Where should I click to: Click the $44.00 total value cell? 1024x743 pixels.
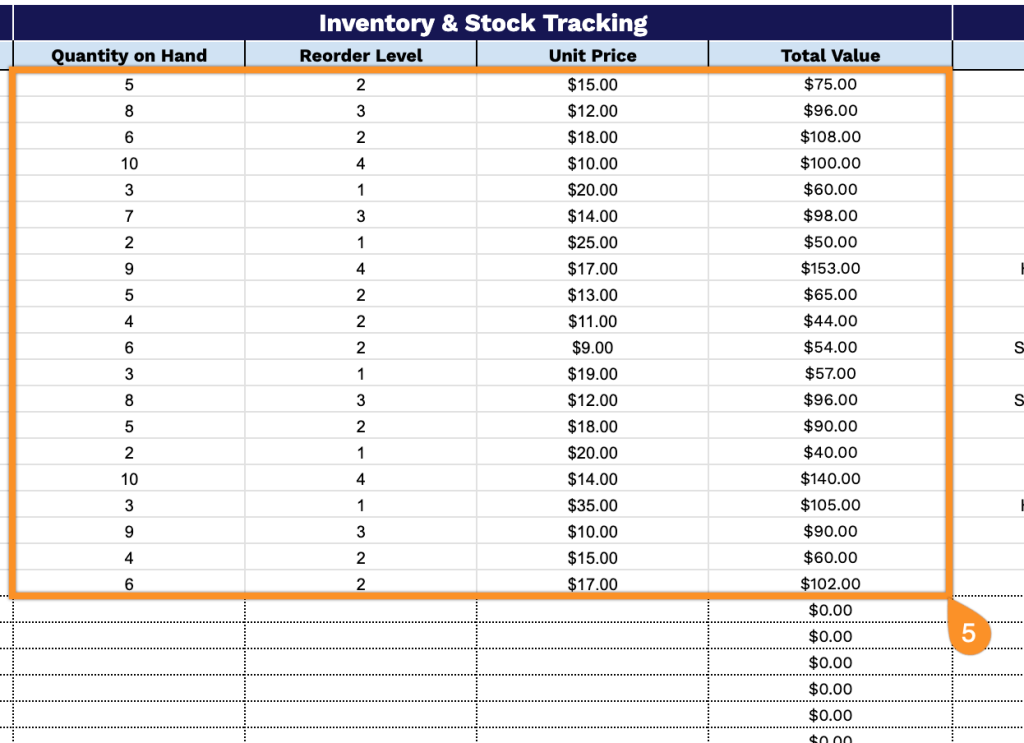coord(830,321)
